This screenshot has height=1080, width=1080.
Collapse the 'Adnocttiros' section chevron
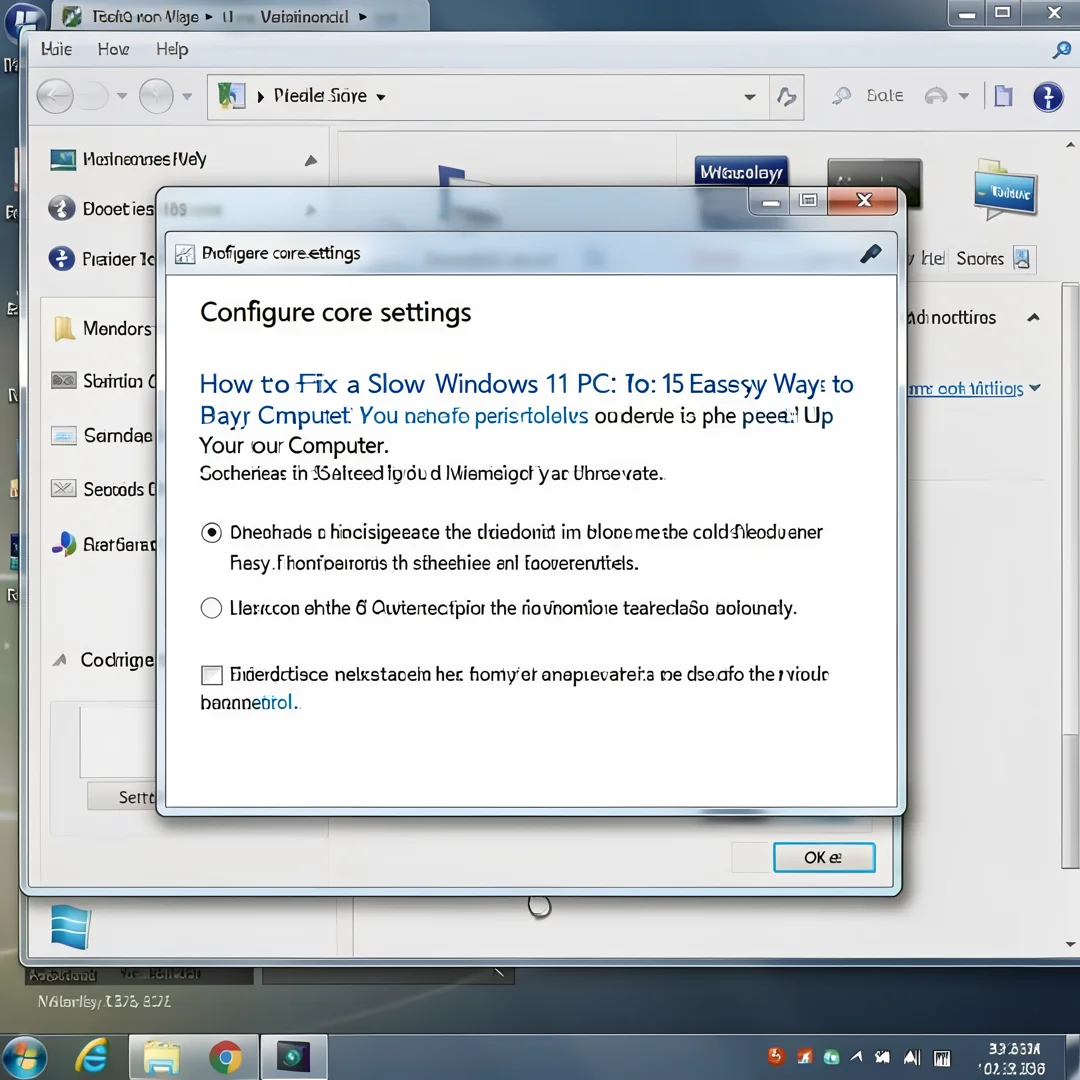point(1033,318)
